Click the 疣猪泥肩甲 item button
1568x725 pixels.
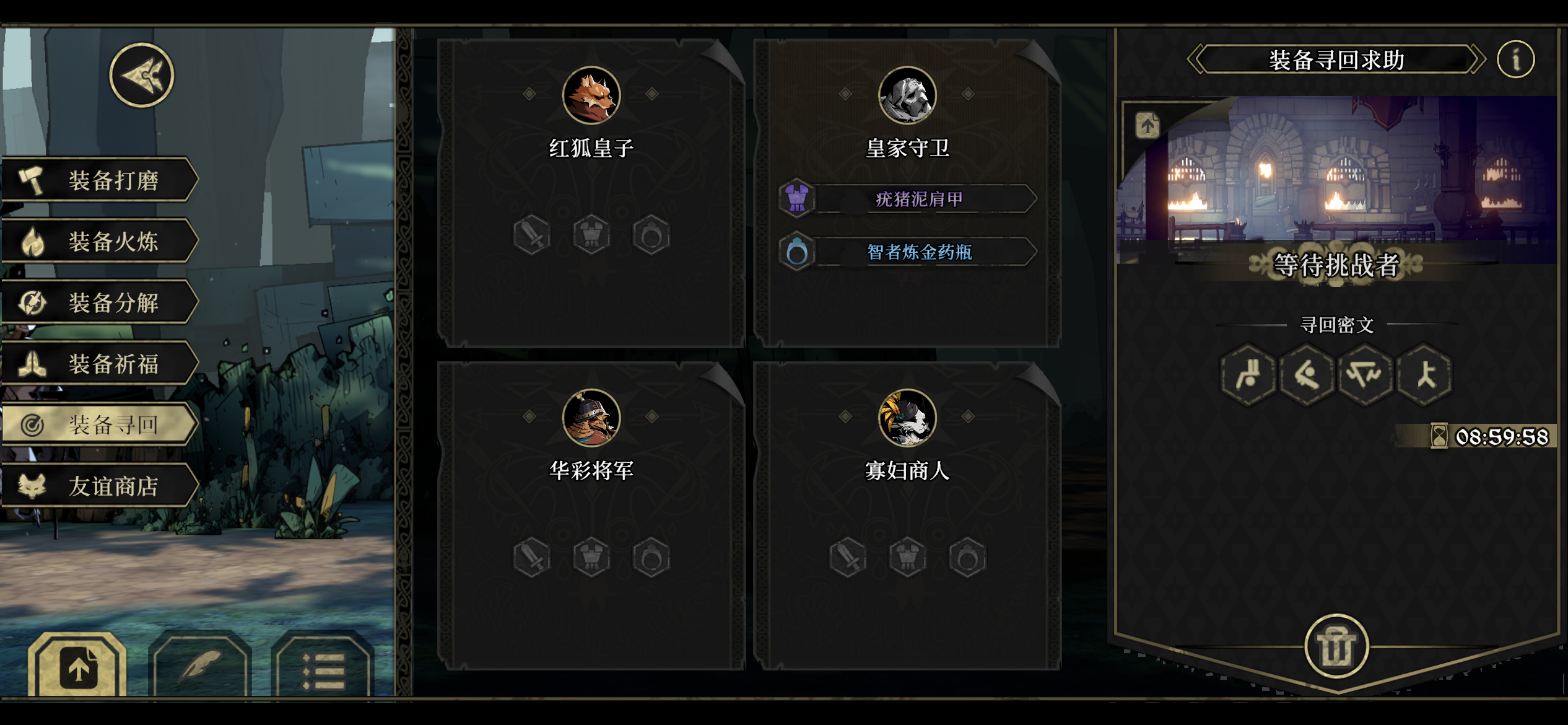907,199
